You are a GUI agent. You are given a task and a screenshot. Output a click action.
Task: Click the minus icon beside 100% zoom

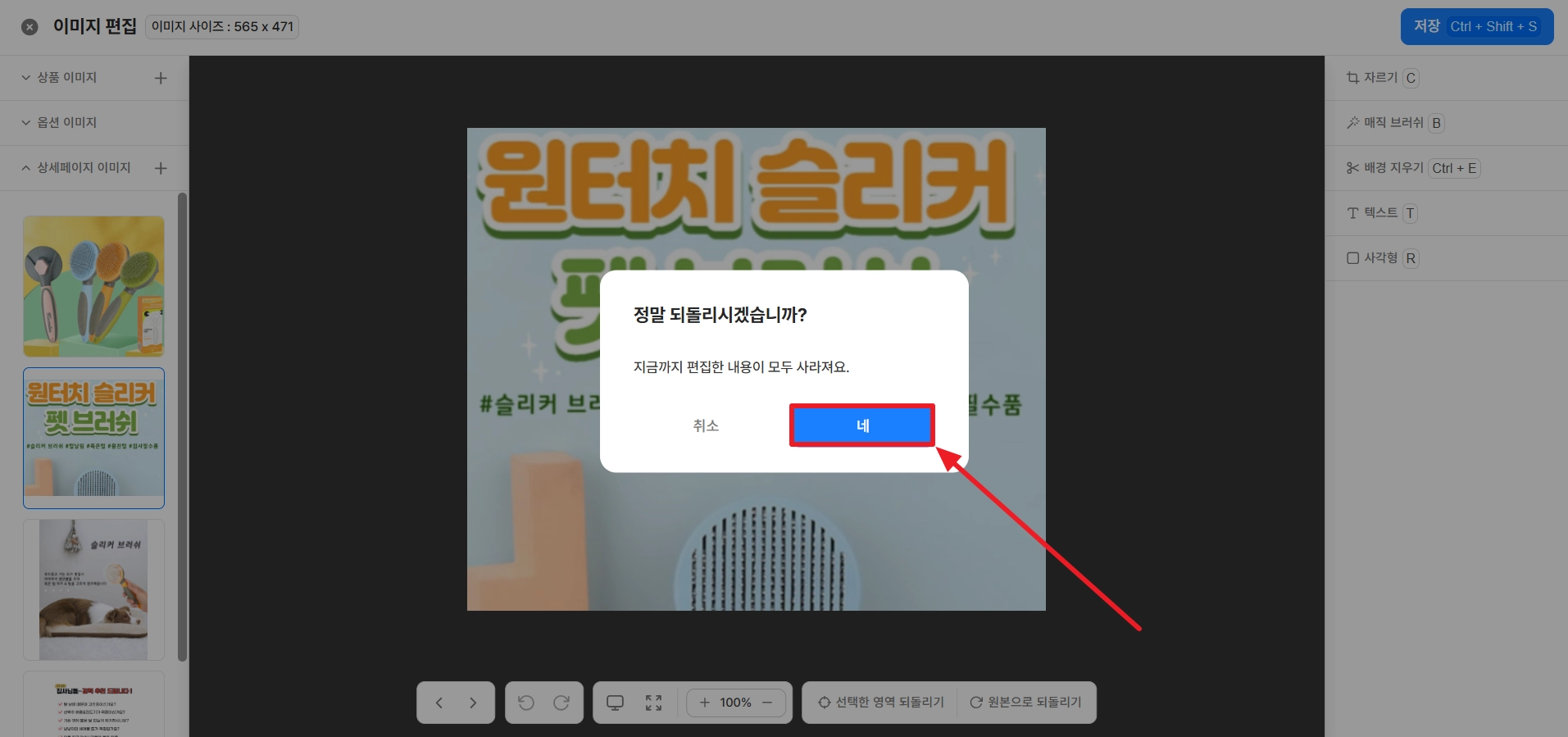point(767,703)
